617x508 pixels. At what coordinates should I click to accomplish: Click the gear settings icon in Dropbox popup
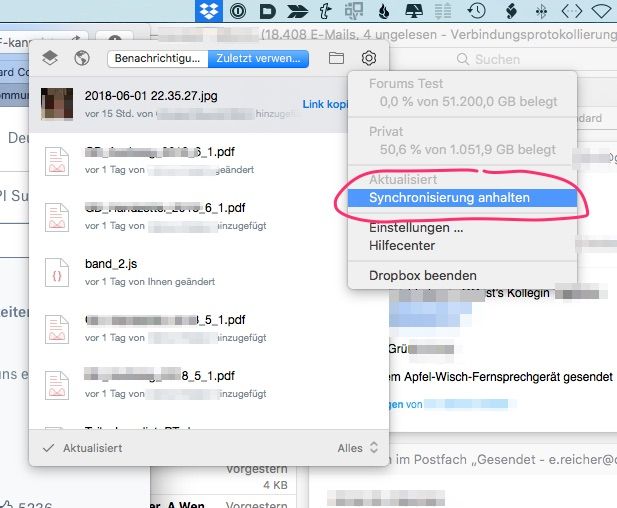[x=369, y=58]
